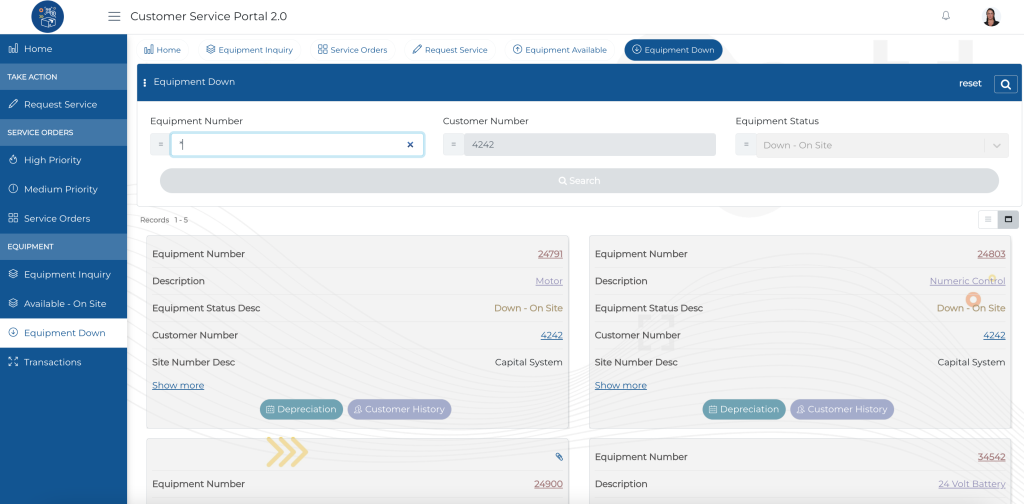Open Equipment Inquiry top tab

[249, 50]
